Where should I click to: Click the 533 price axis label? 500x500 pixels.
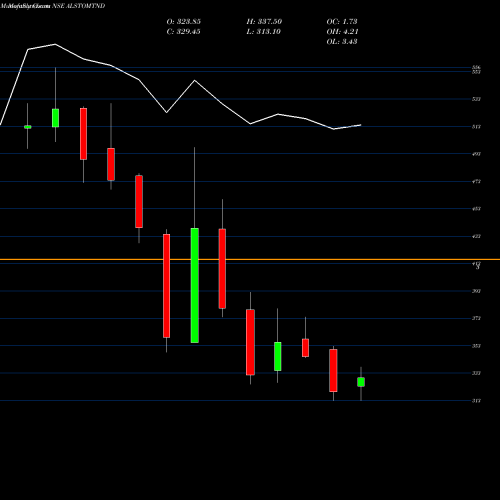[x=476, y=99]
